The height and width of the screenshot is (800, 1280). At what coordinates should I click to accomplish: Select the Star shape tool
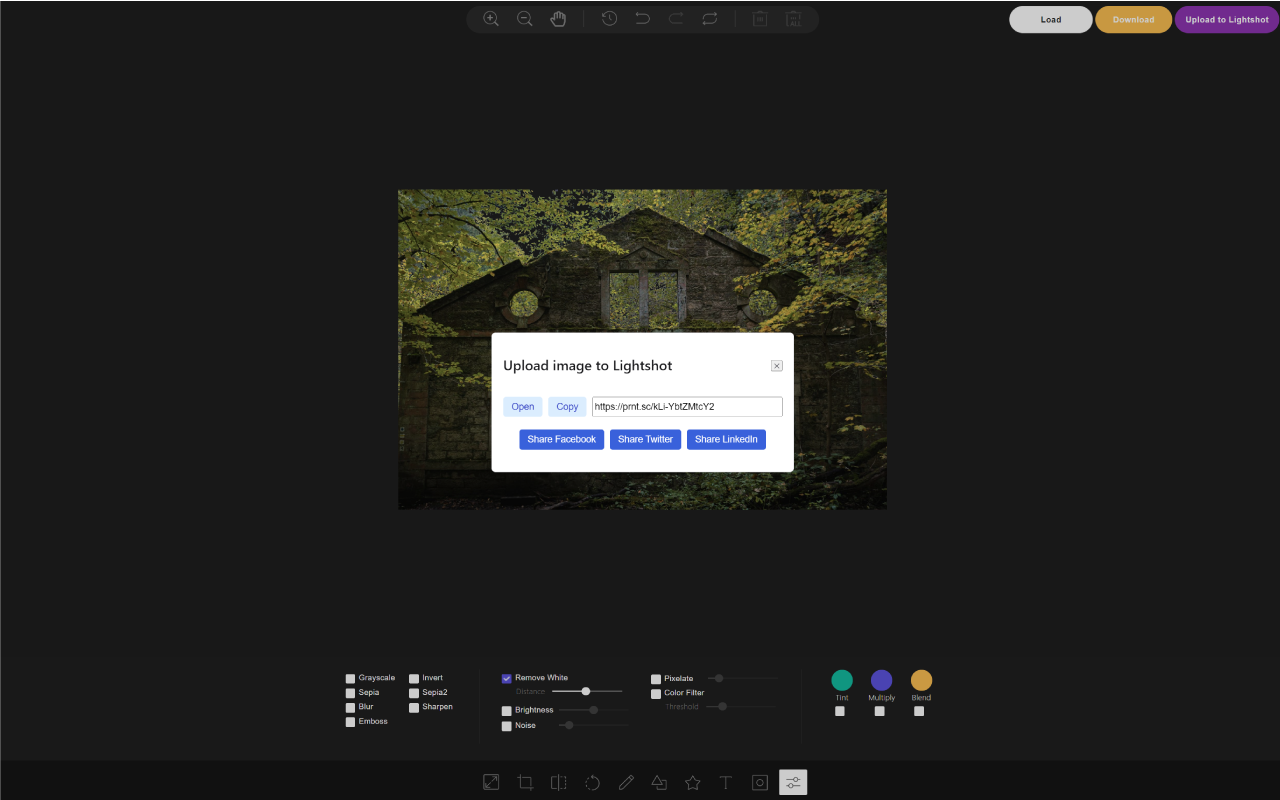coord(692,781)
